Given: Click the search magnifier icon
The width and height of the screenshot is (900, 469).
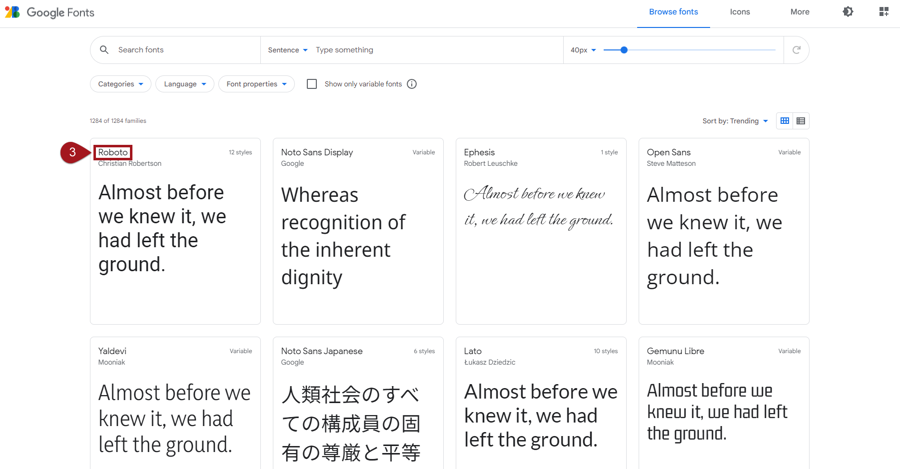Looking at the screenshot, I should (104, 50).
